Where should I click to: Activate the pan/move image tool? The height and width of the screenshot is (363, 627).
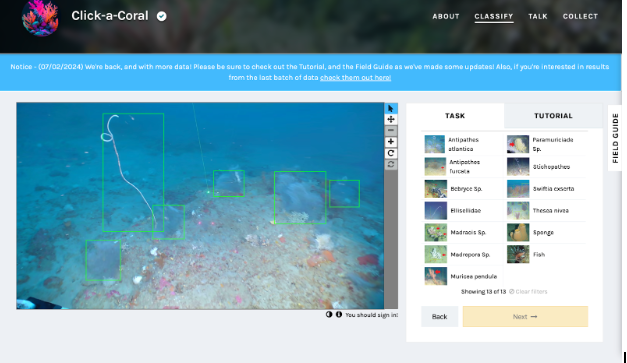[391, 120]
